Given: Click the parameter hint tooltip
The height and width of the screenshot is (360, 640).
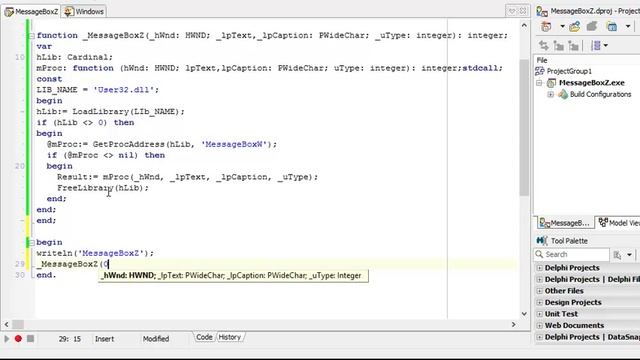Looking at the screenshot, I should pos(233,276).
